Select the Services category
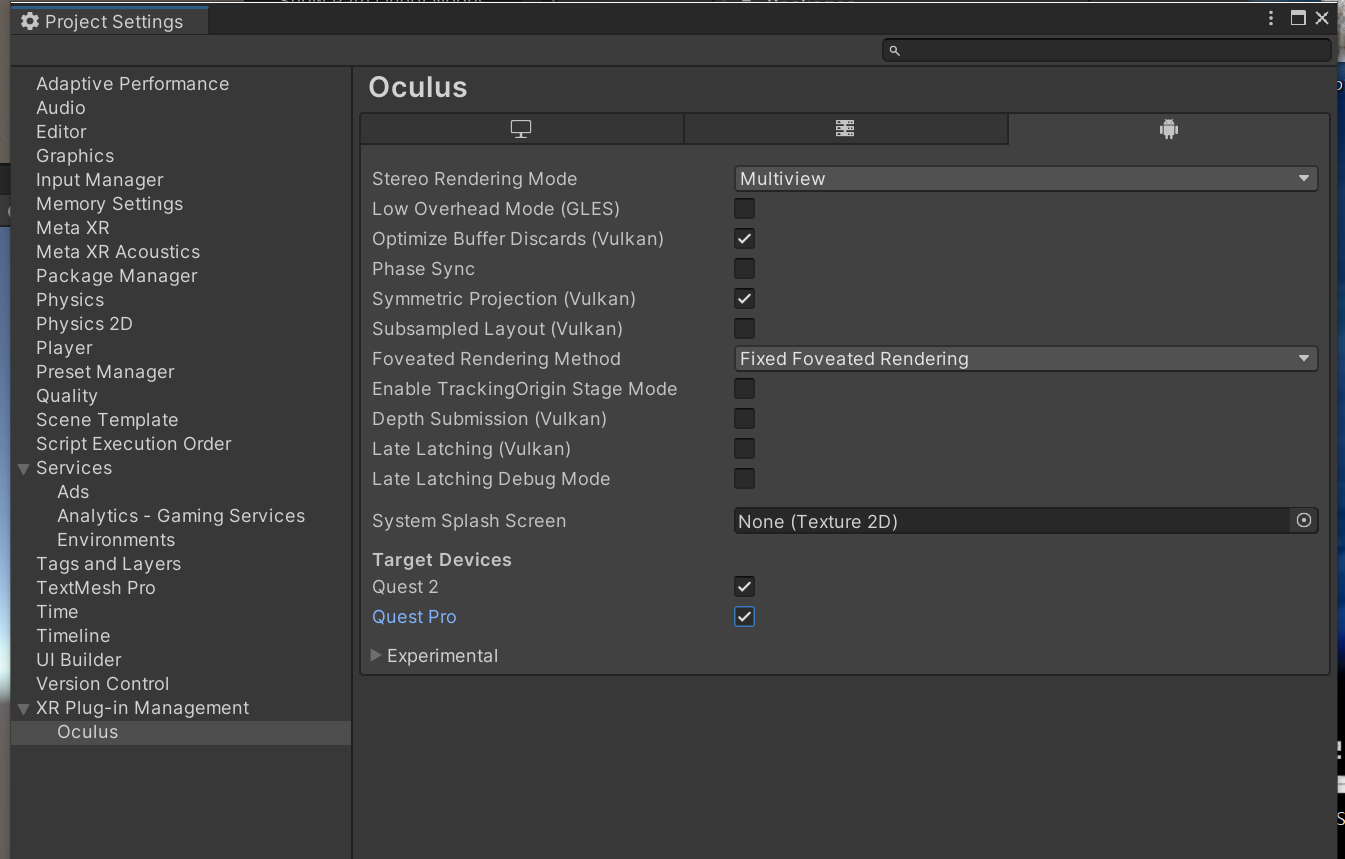Viewport: 1345px width, 859px height. 74,468
